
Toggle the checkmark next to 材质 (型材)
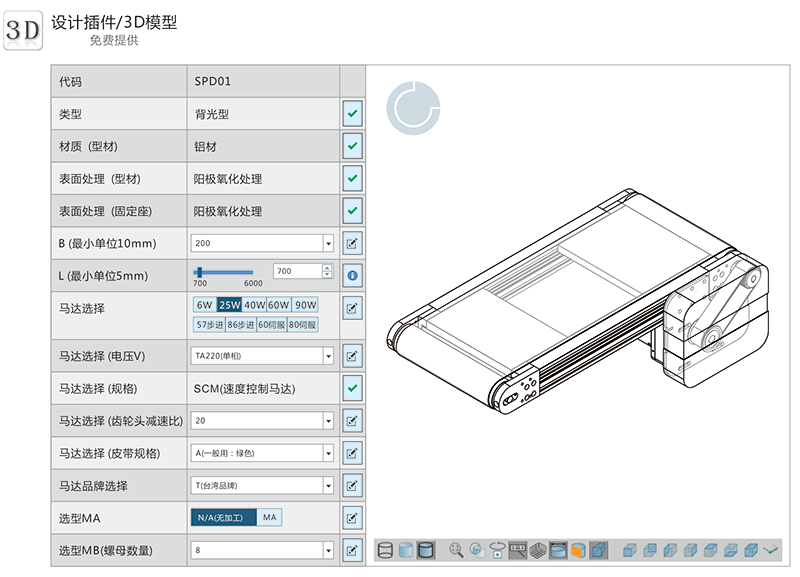[x=352, y=147]
